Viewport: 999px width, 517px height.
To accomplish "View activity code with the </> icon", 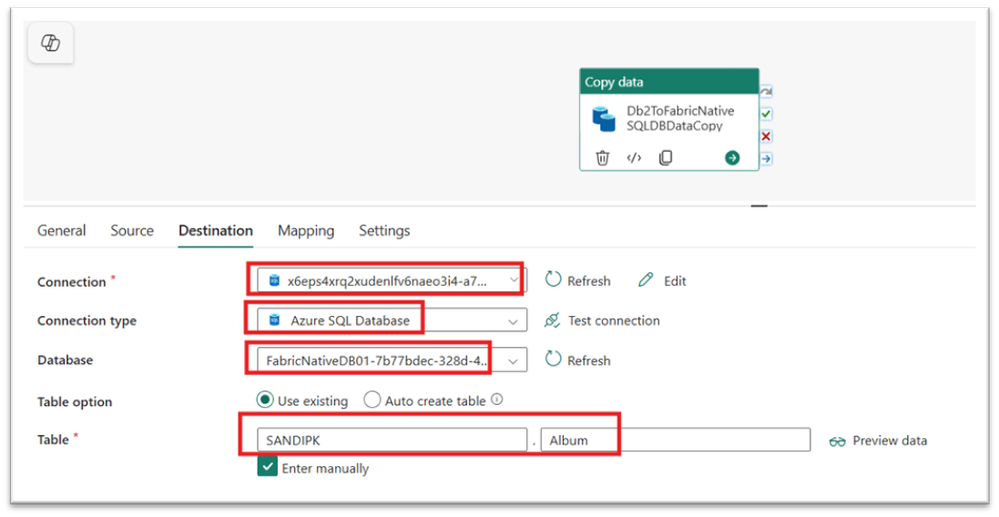I will pyautogui.click(x=634, y=157).
